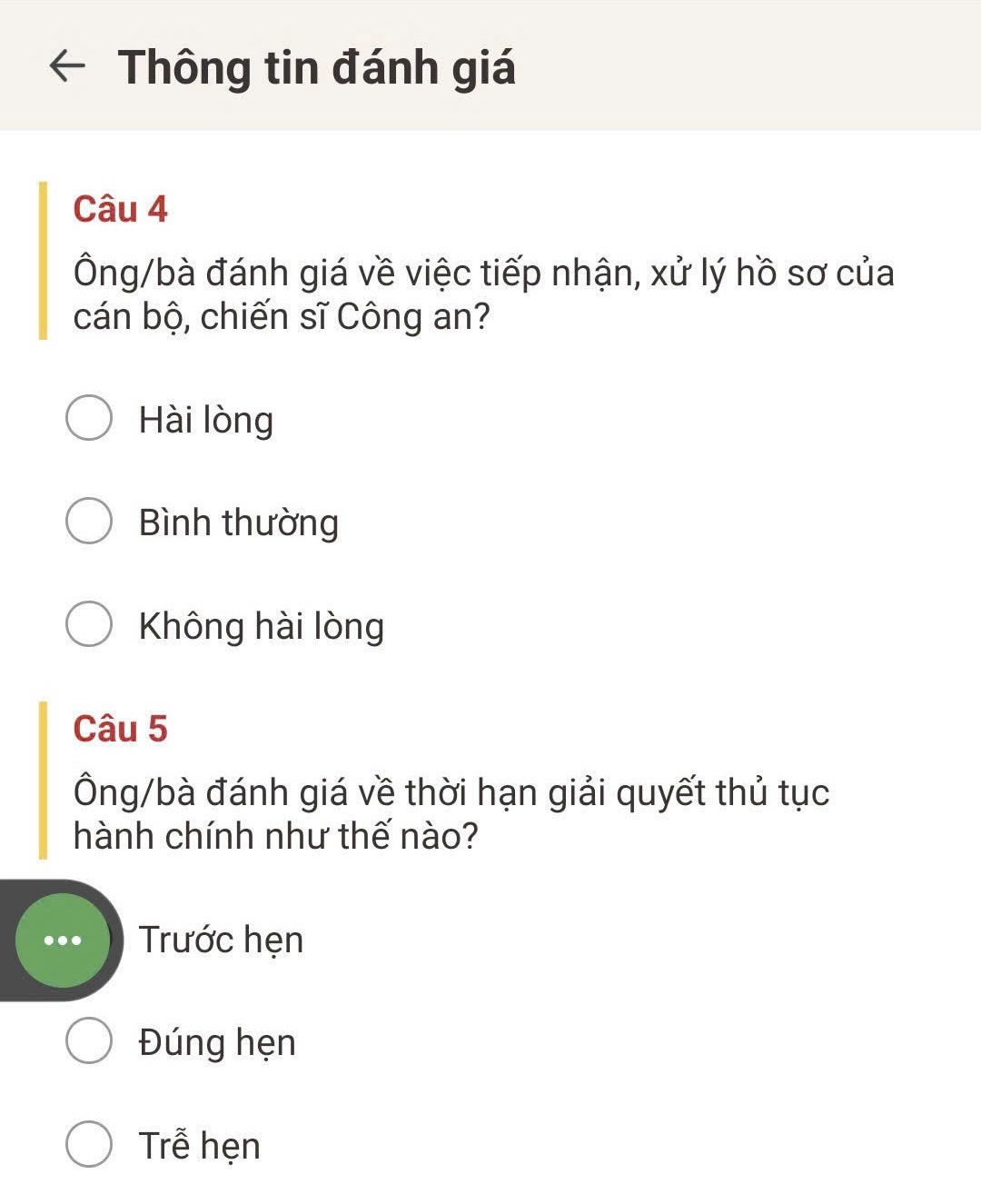Click the yellow accent bar beside Câu 4

tap(43, 261)
